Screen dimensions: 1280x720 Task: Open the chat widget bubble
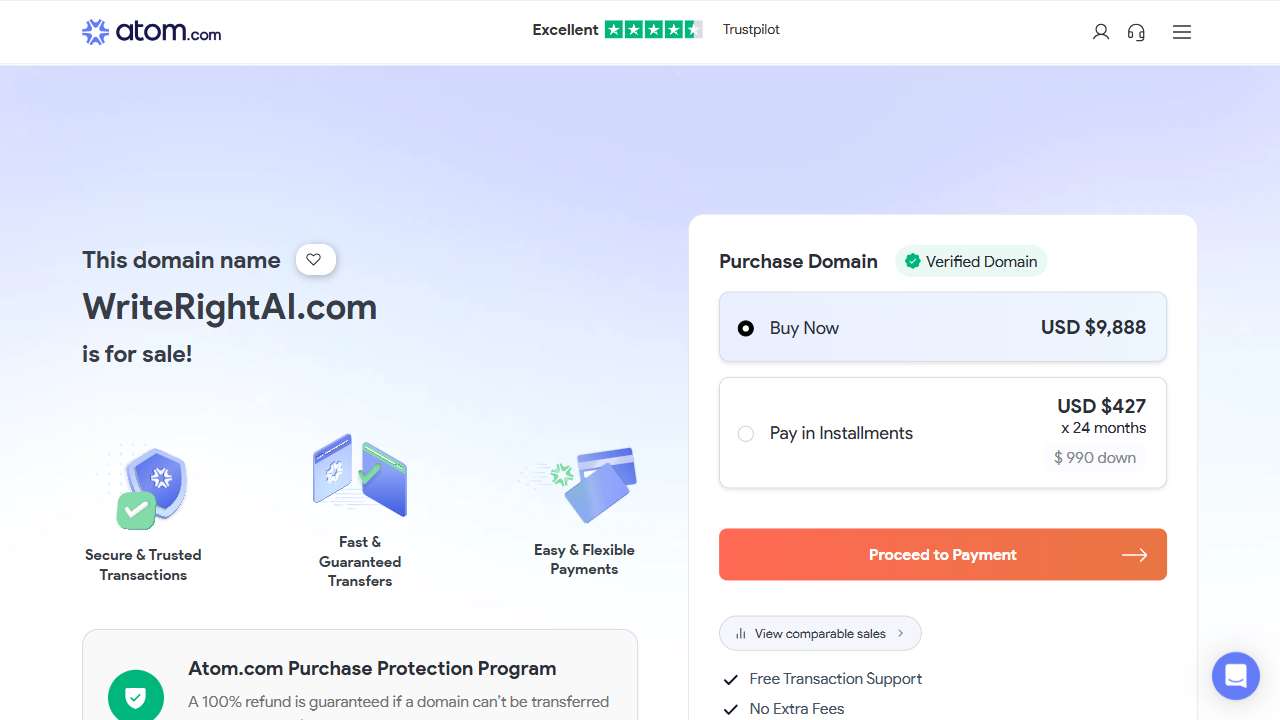[1235, 675]
